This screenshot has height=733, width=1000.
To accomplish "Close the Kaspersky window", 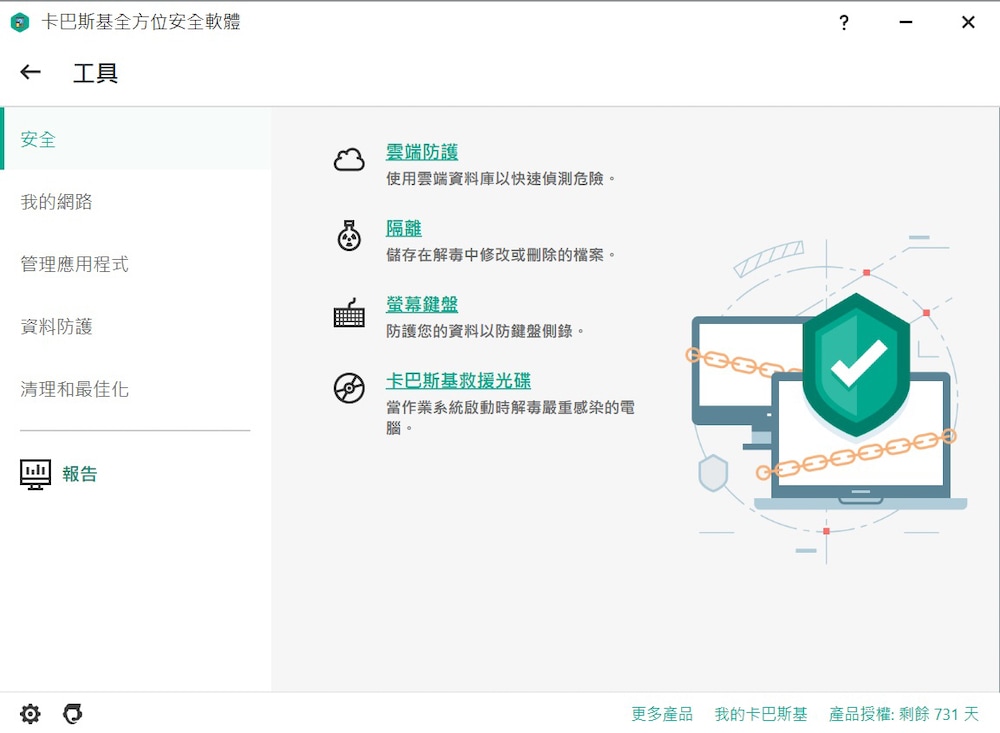I will [968, 22].
